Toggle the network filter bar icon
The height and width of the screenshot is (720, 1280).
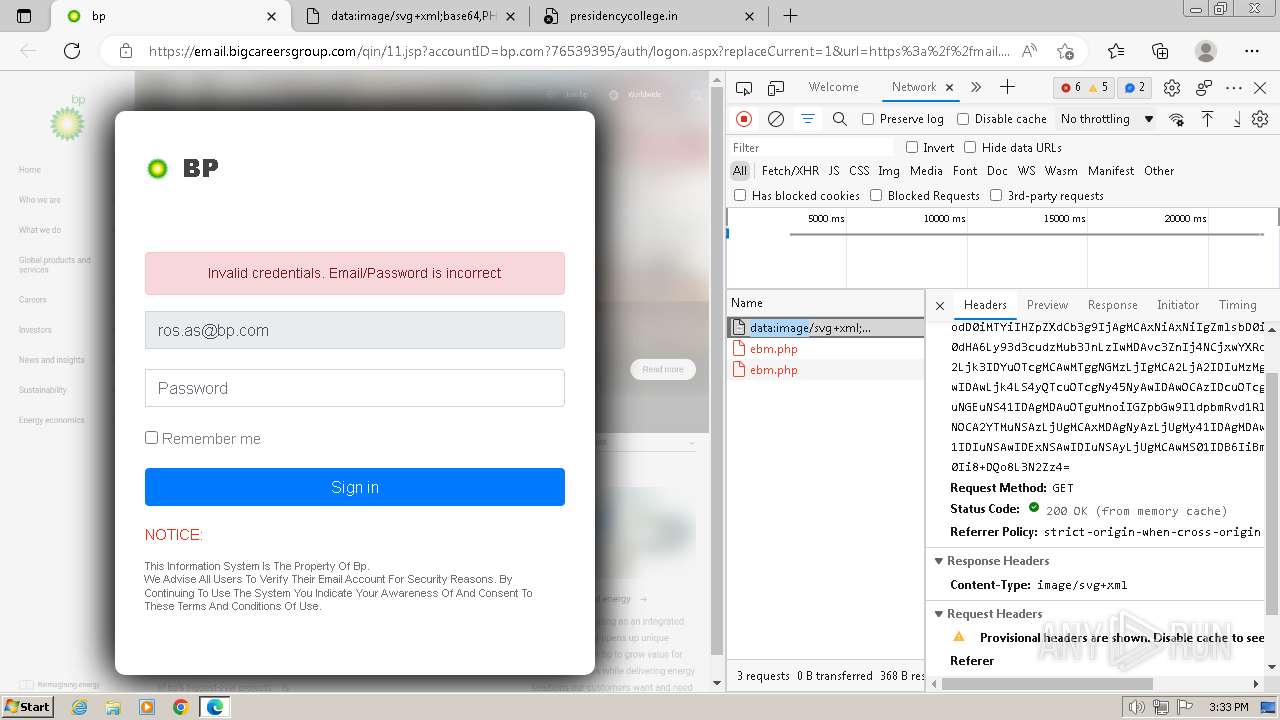808,119
